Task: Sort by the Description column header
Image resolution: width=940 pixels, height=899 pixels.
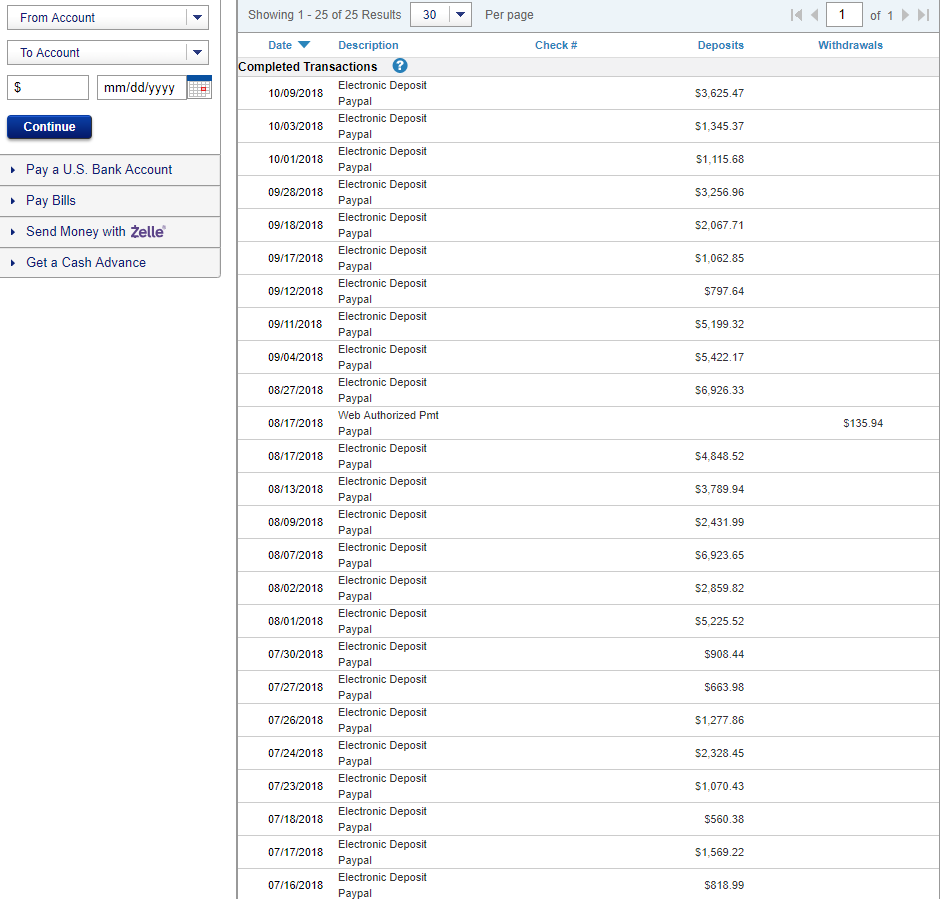Action: coord(368,45)
